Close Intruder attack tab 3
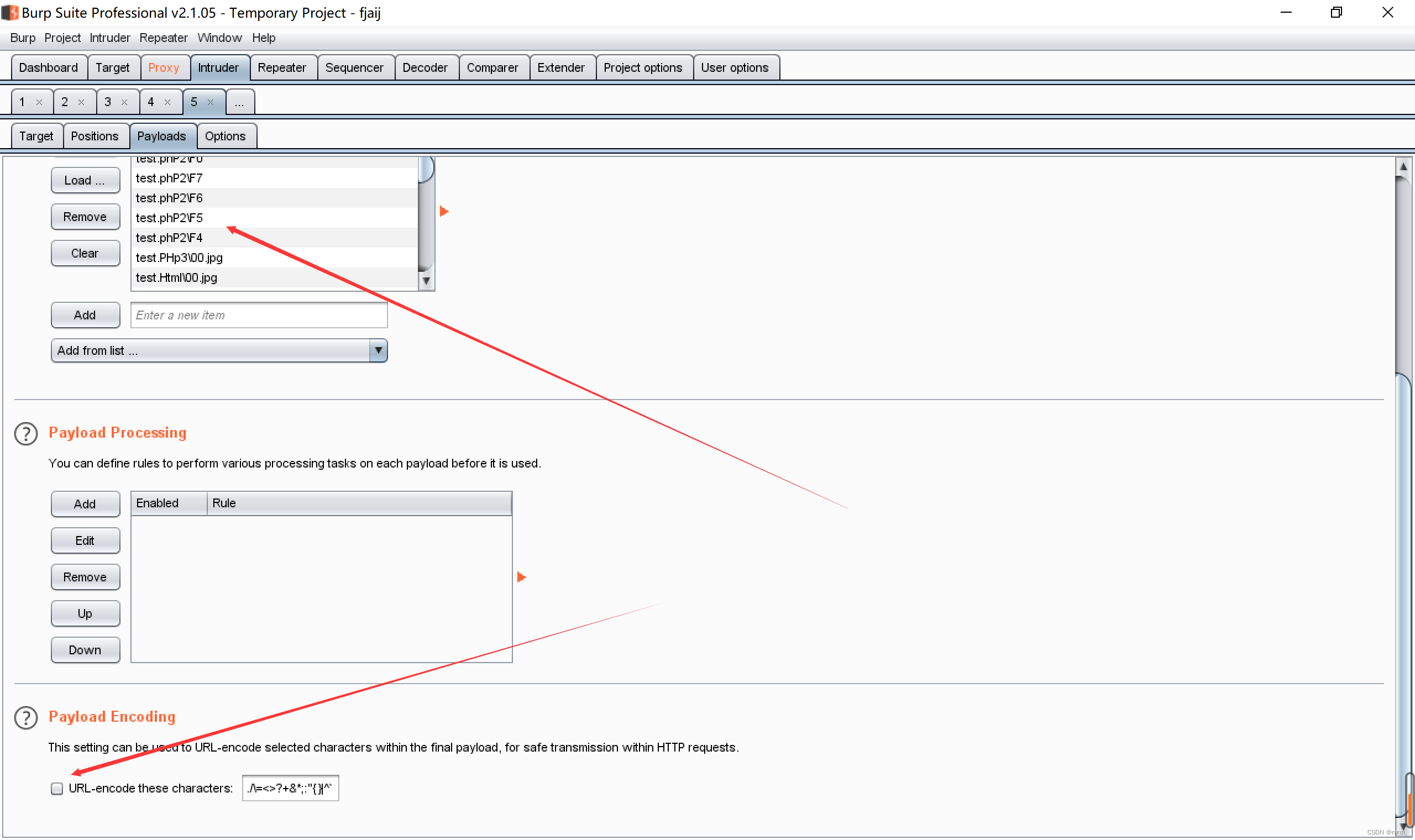 click(x=124, y=102)
